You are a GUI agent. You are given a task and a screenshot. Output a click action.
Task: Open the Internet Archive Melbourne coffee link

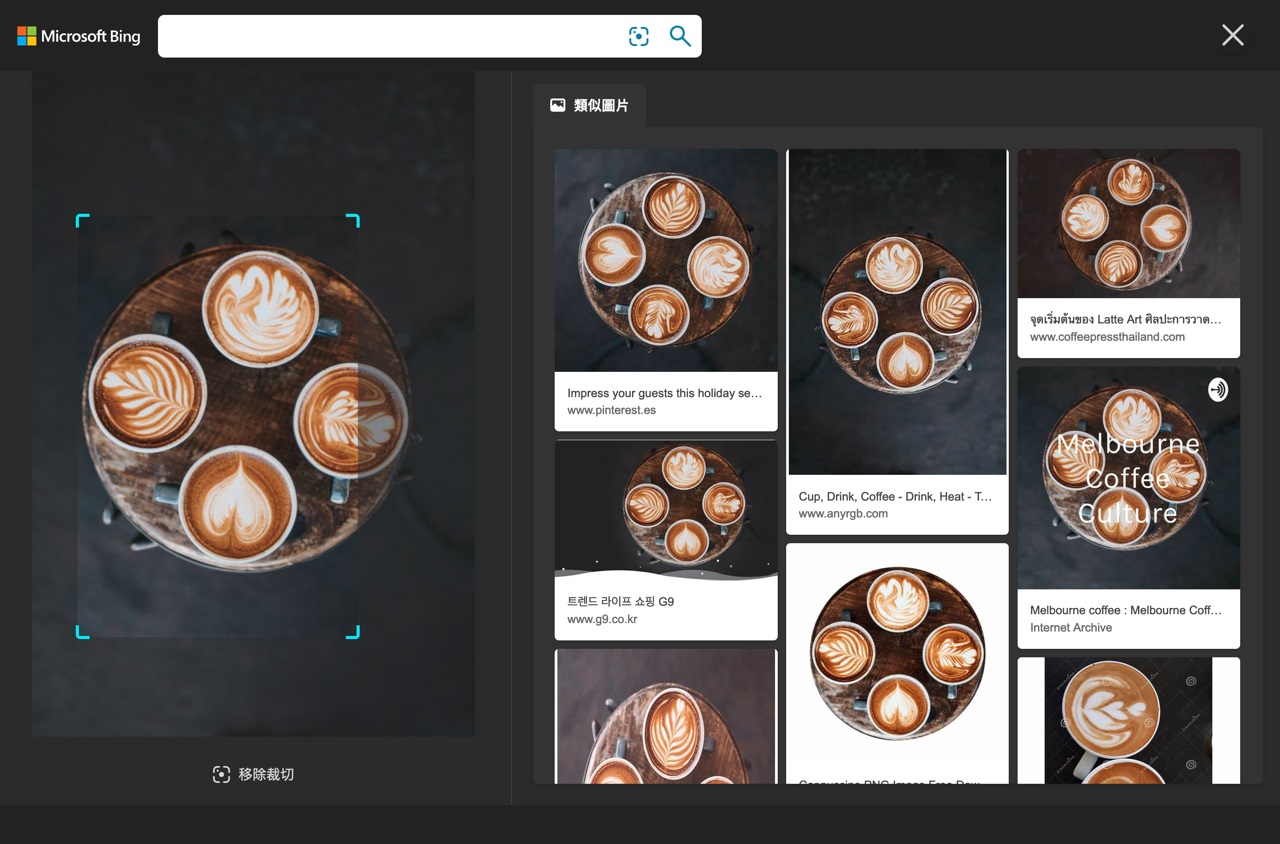click(1071, 627)
